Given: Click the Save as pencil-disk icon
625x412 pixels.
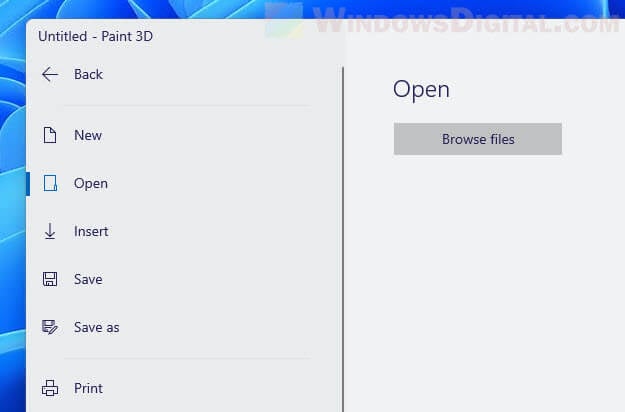Looking at the screenshot, I should point(50,327).
